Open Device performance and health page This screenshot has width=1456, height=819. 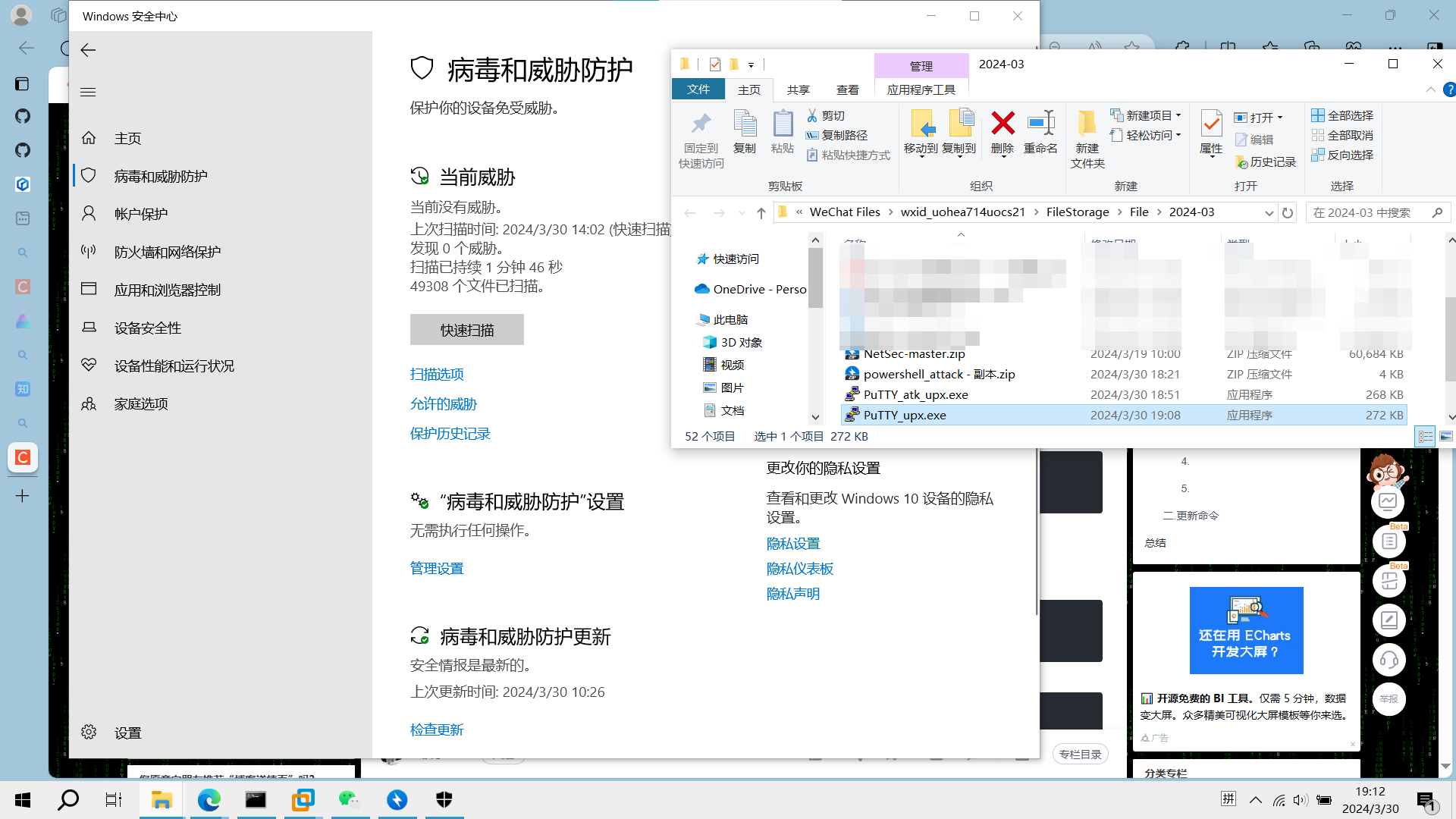click(174, 366)
